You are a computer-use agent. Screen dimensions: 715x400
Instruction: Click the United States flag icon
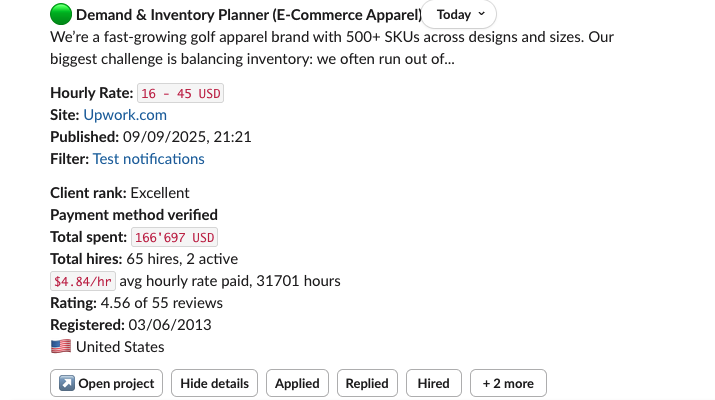(x=61, y=347)
